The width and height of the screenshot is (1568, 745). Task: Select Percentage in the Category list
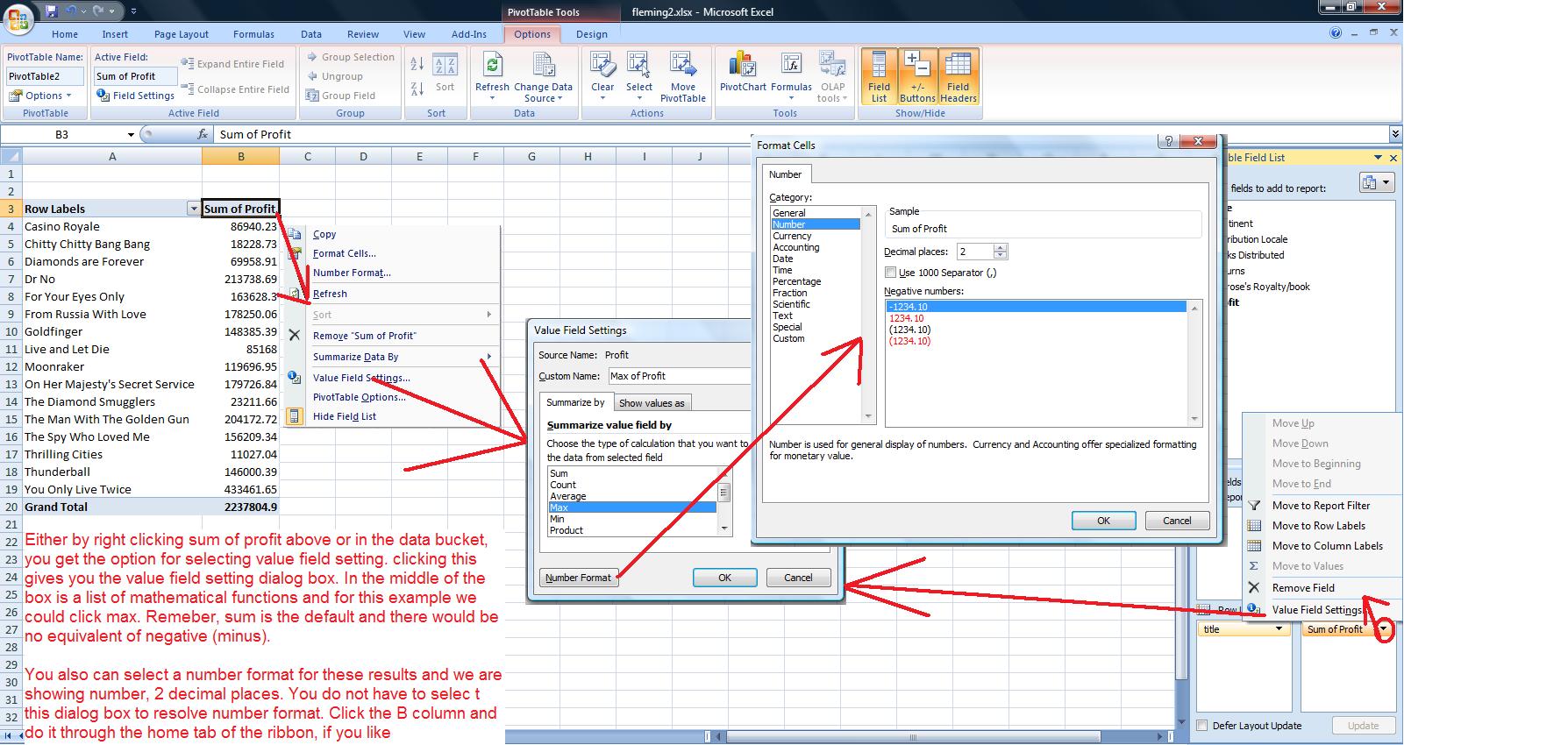(796, 281)
